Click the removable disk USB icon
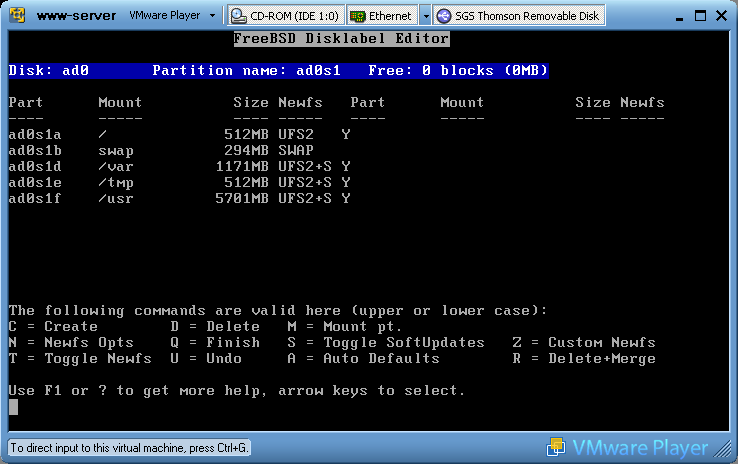The image size is (738, 464). click(x=443, y=16)
